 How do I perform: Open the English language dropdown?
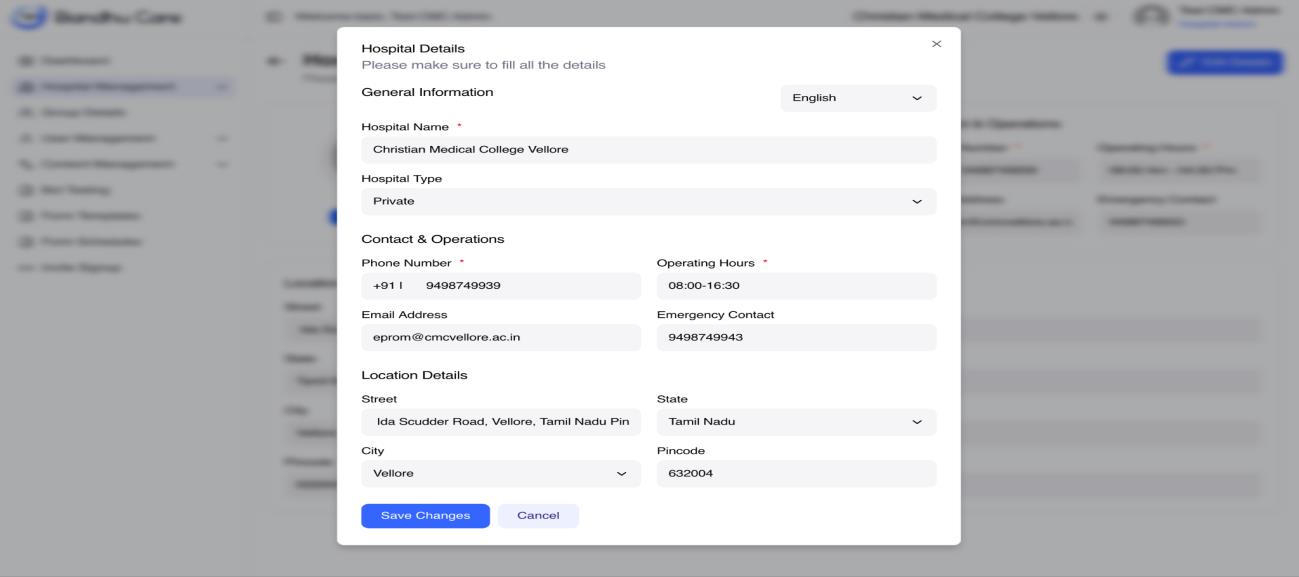pos(858,98)
